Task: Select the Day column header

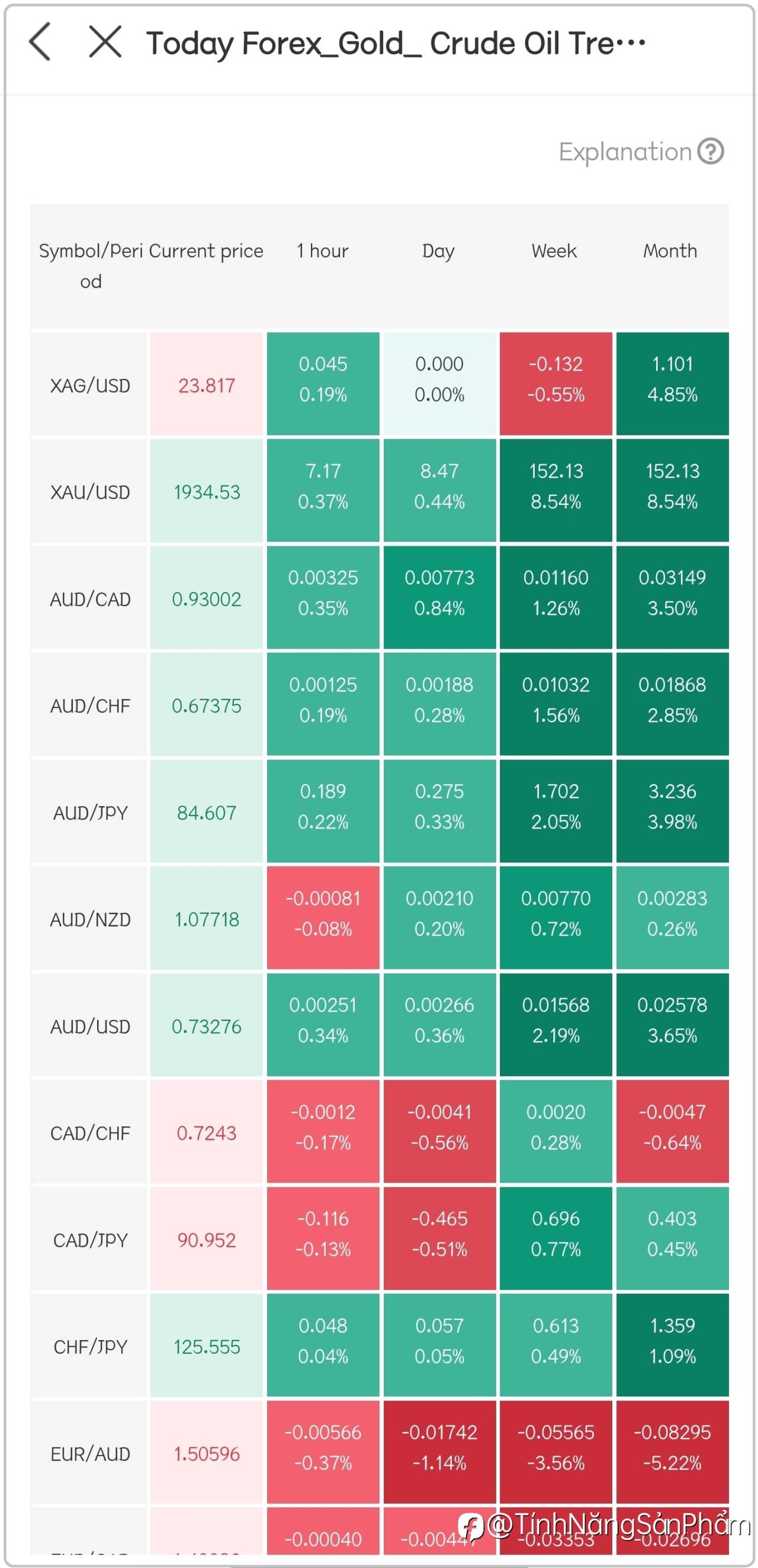Action: pos(438,251)
